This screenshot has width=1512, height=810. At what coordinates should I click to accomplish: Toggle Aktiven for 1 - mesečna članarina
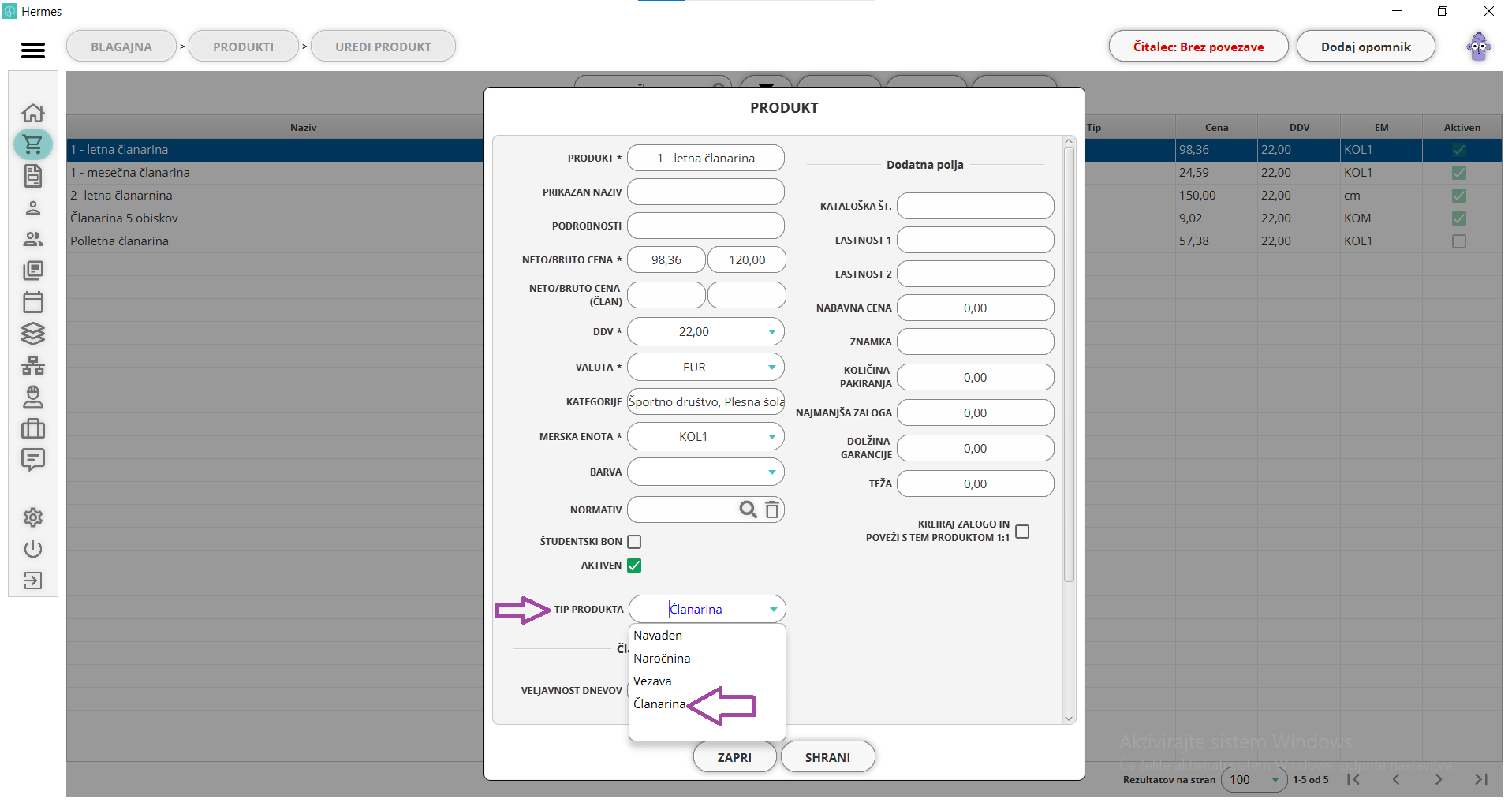(1459, 173)
